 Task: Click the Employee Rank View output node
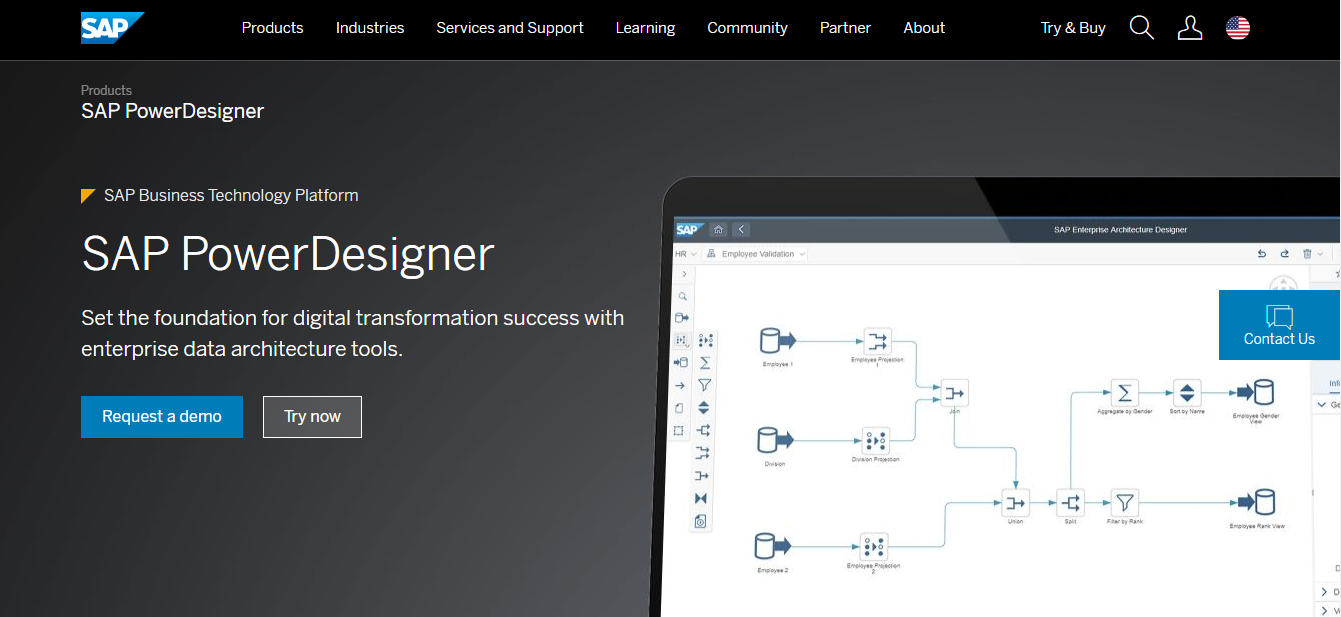(1256, 503)
